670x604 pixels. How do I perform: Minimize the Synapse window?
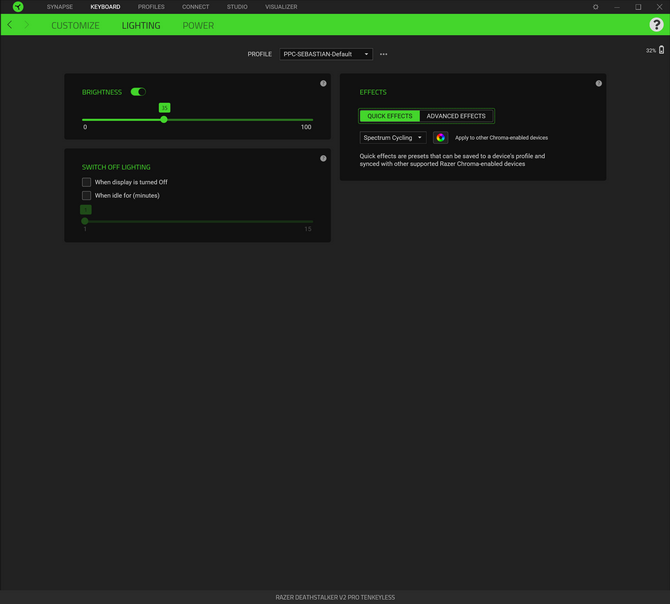617,7
